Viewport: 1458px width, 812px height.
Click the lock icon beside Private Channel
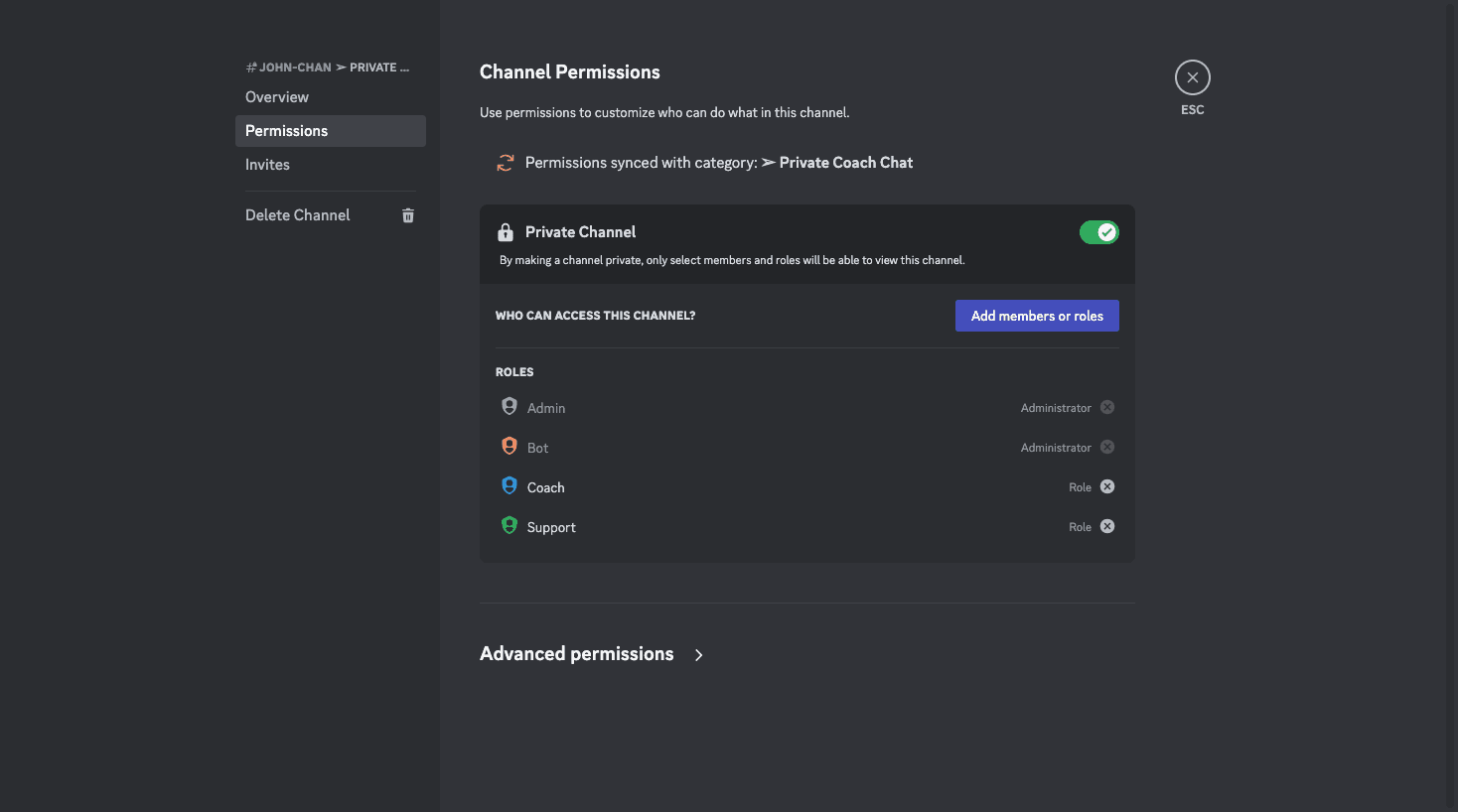pyautogui.click(x=506, y=232)
